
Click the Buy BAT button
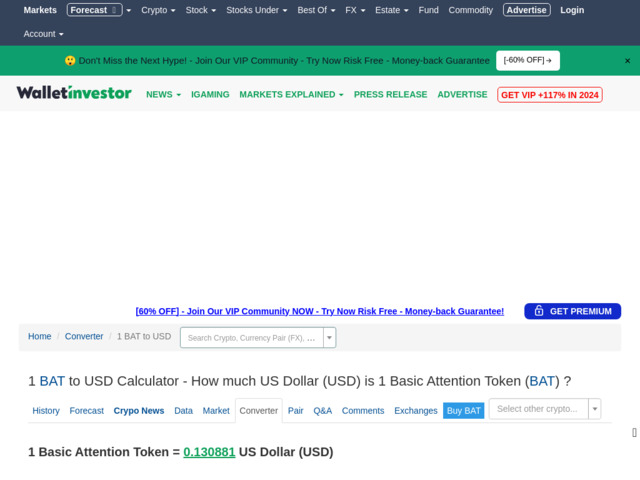[464, 411]
